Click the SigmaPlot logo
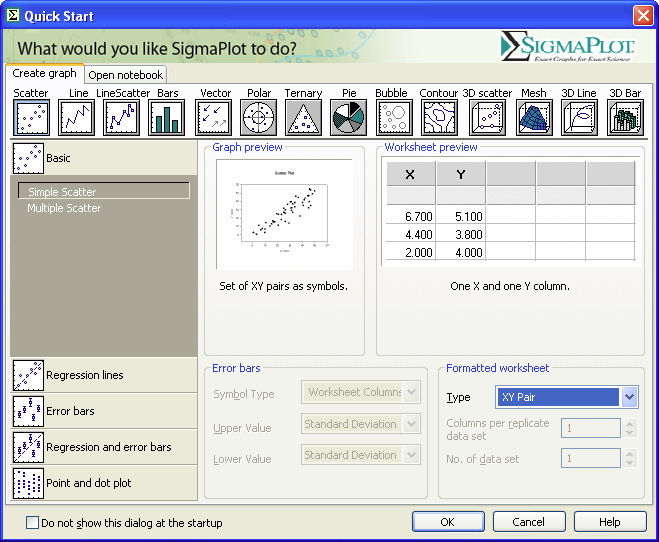The width and height of the screenshot is (659, 542). (568, 46)
